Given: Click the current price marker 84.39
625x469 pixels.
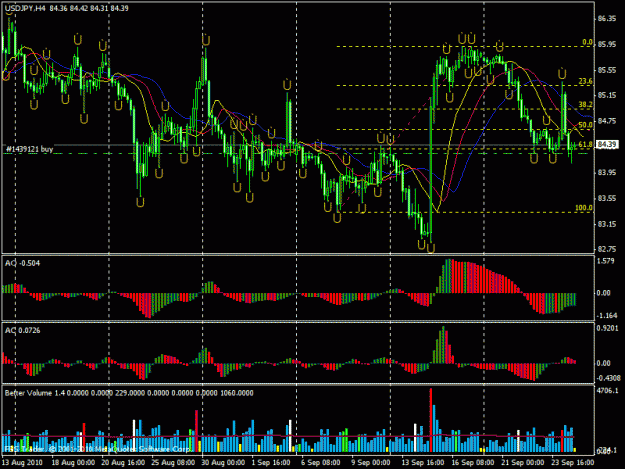Looking at the screenshot, I should tap(607, 144).
